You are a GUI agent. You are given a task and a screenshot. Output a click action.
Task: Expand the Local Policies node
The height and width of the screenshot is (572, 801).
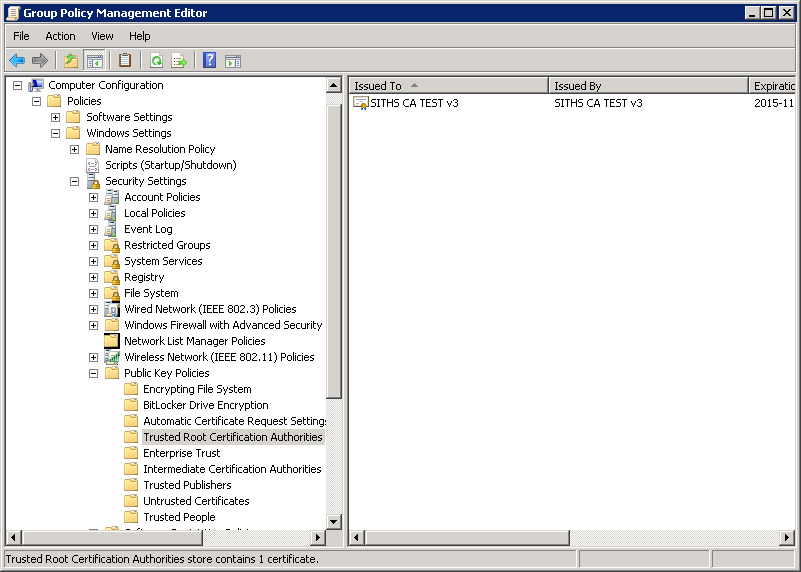(93, 213)
